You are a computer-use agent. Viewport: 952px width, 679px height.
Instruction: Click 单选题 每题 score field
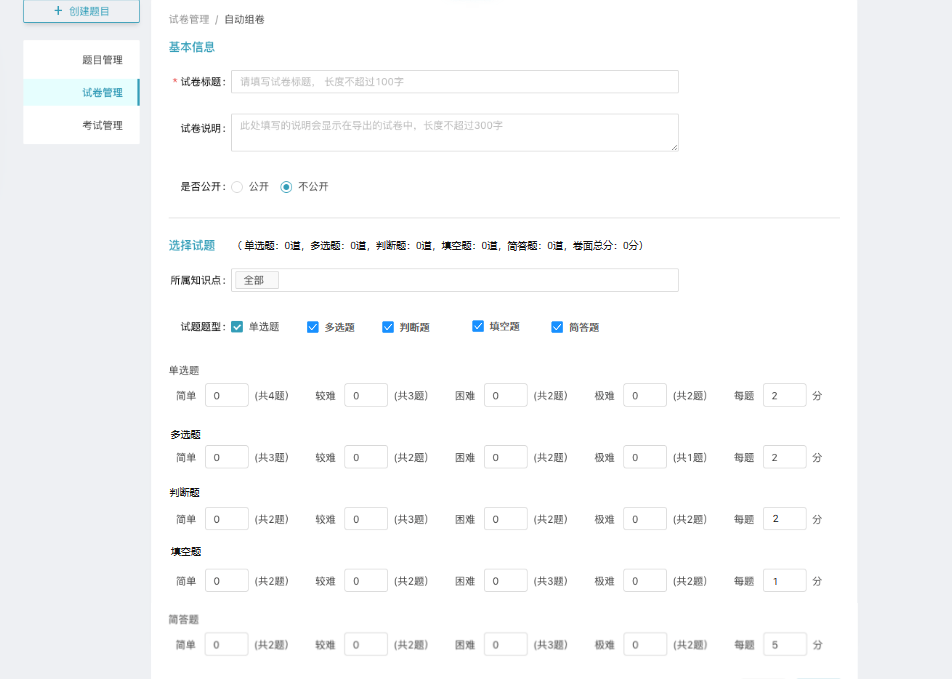pos(784,395)
